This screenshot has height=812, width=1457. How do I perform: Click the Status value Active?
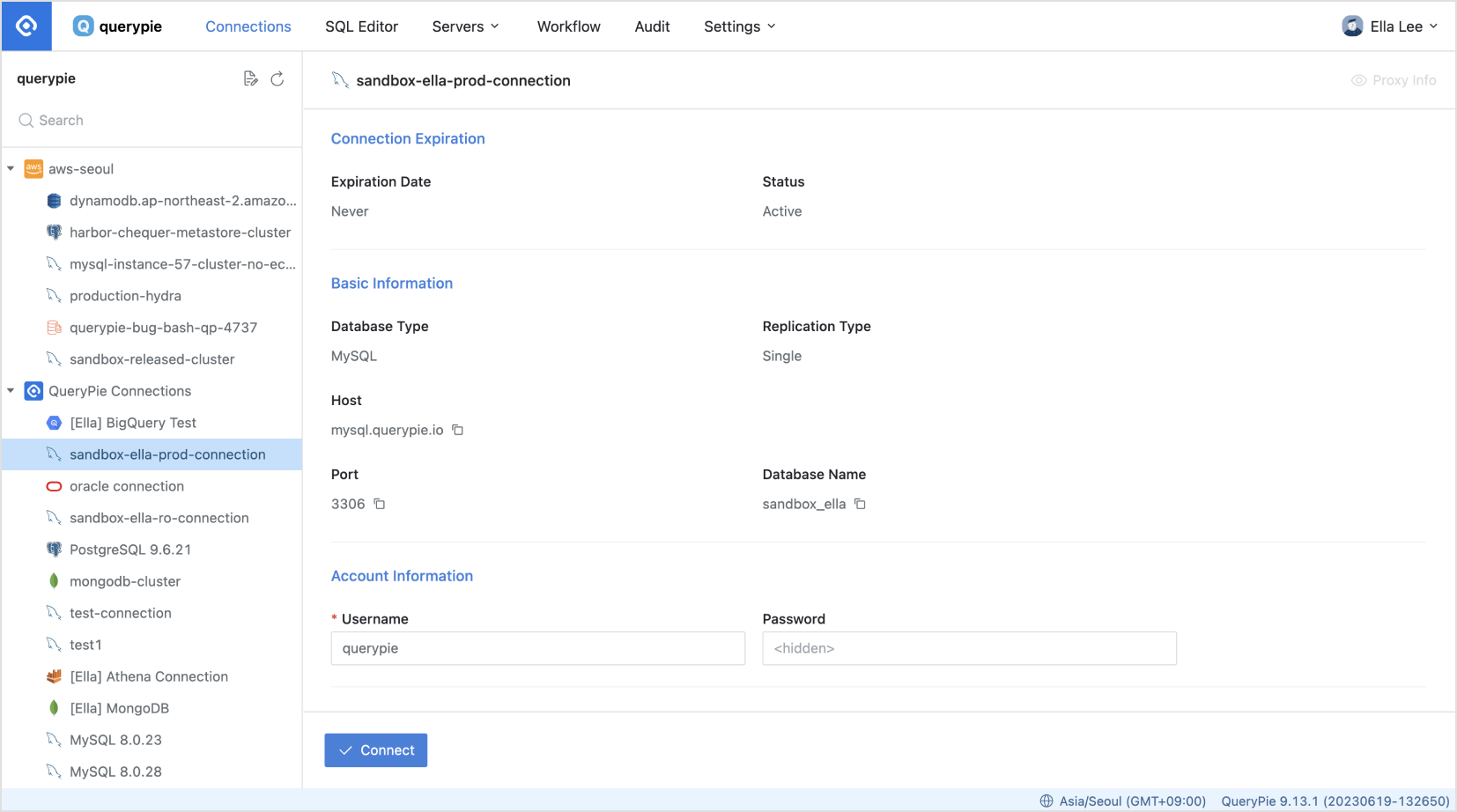point(782,211)
